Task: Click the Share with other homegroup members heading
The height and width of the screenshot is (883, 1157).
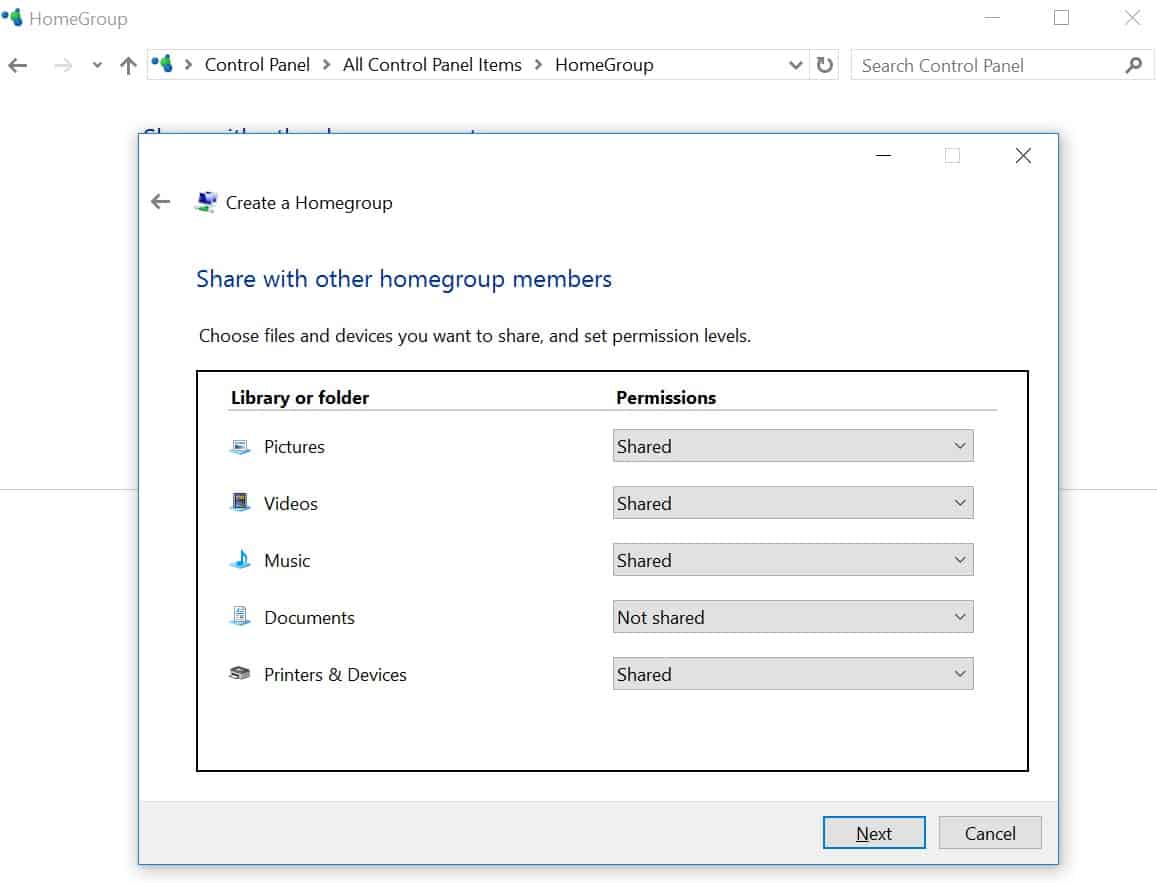Action: click(404, 279)
